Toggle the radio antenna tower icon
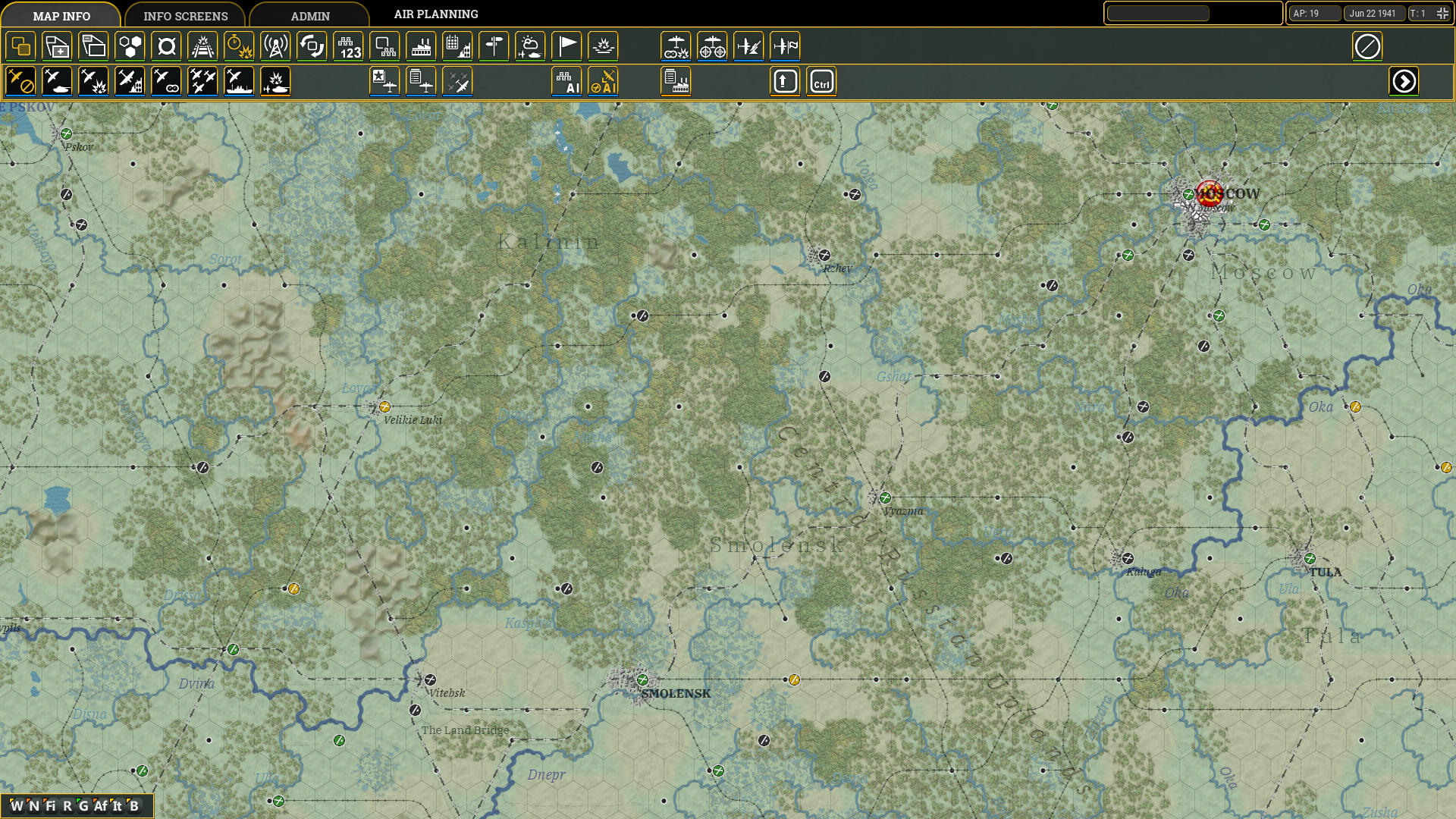This screenshot has height=819, width=1456. [x=275, y=46]
